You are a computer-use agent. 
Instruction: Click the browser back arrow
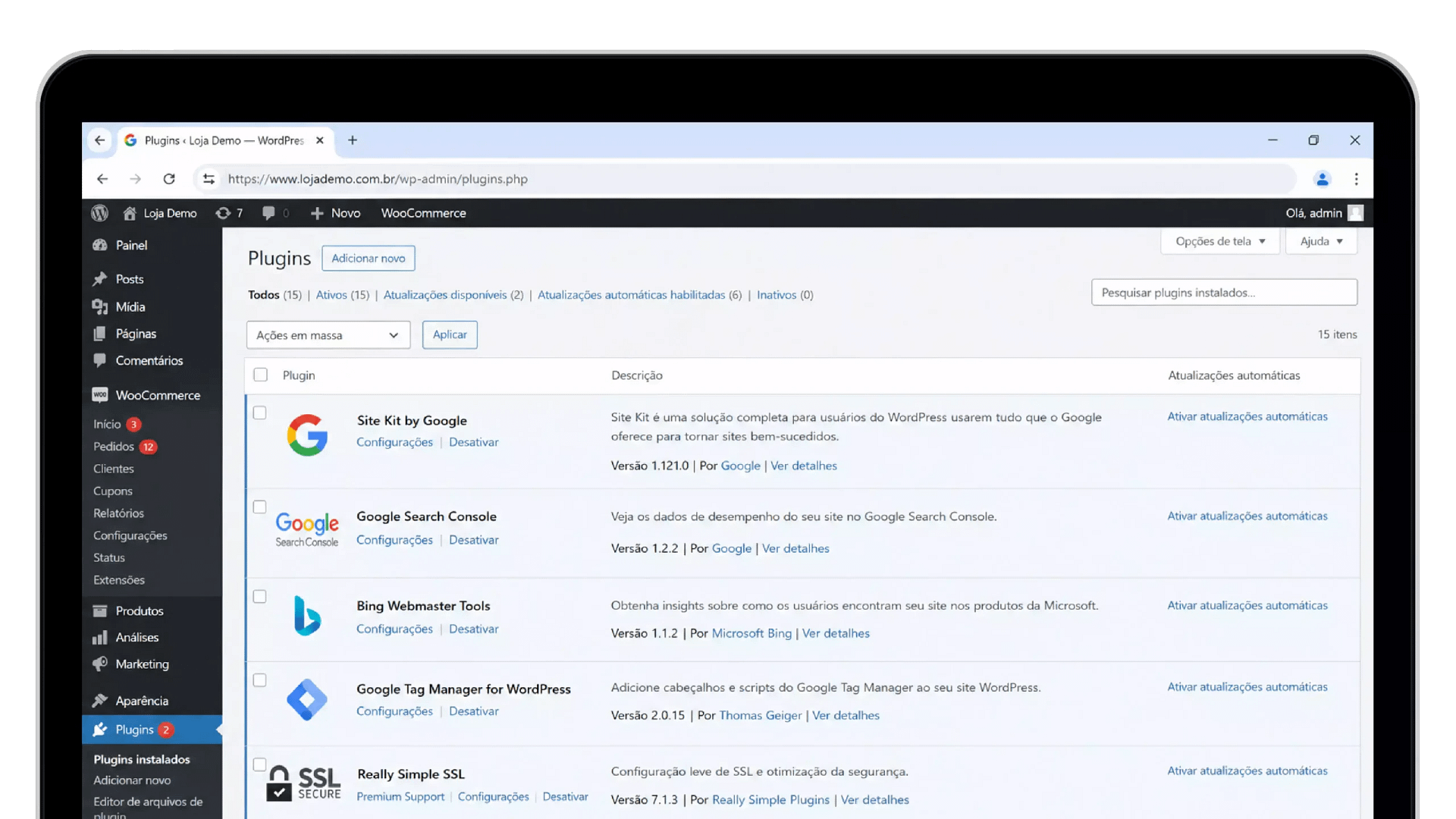click(x=102, y=179)
